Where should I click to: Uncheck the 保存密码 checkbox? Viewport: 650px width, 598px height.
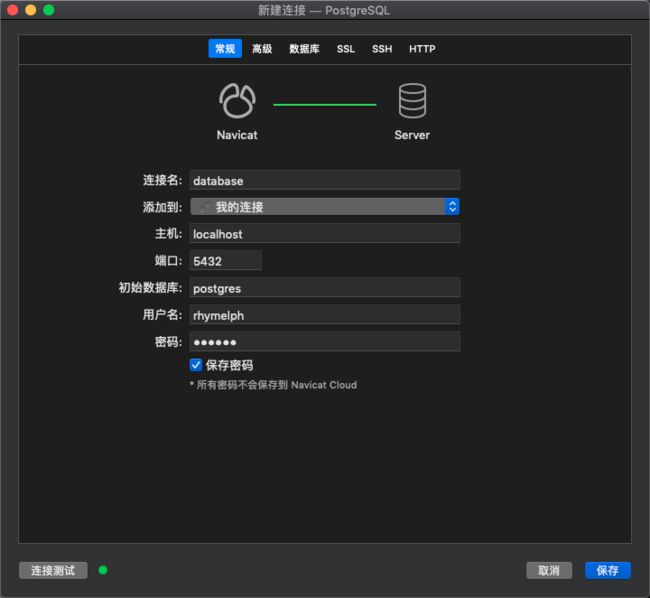coord(196,365)
